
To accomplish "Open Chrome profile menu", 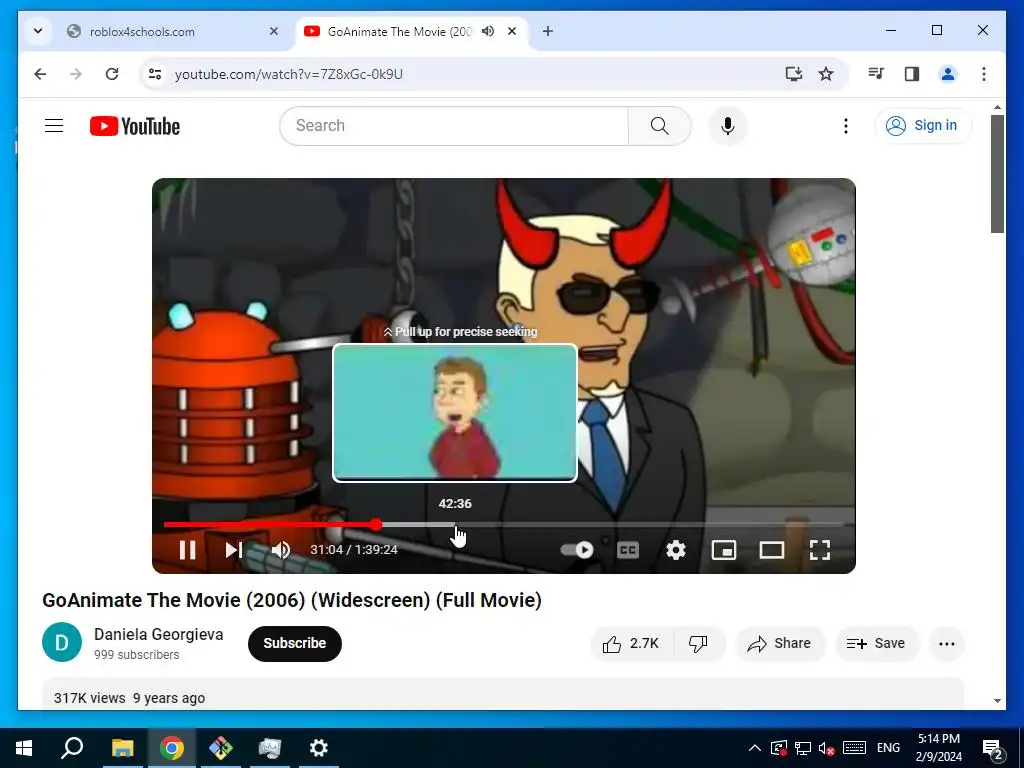I will tap(948, 74).
